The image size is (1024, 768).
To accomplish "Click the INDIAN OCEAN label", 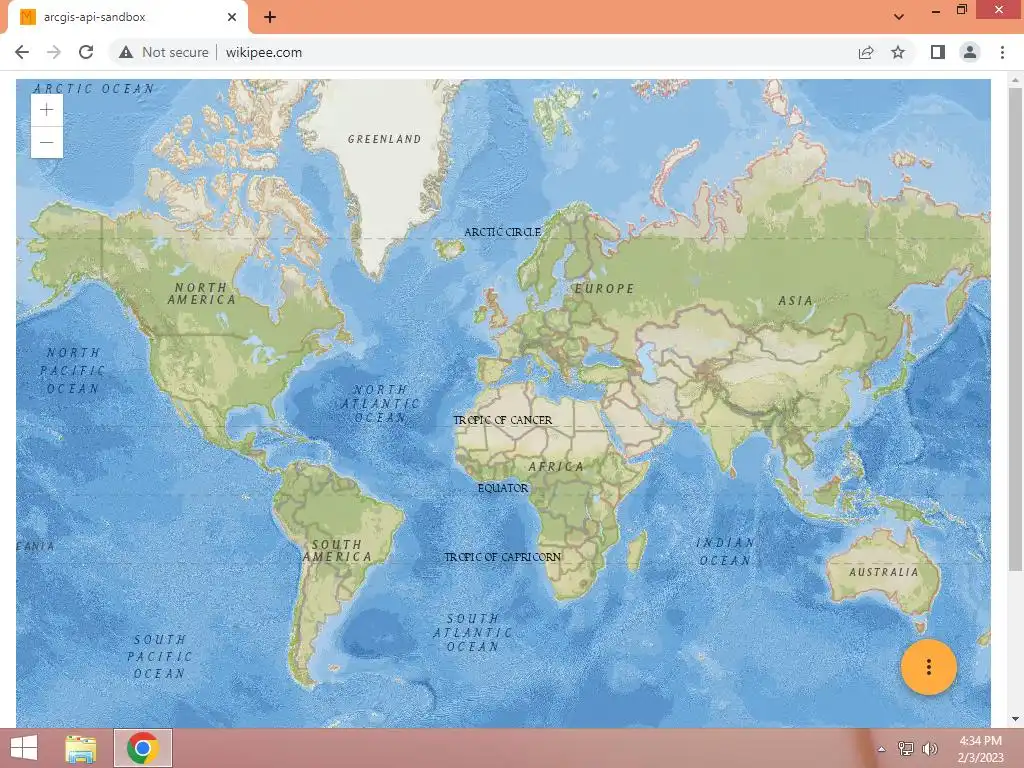I will (x=725, y=551).
